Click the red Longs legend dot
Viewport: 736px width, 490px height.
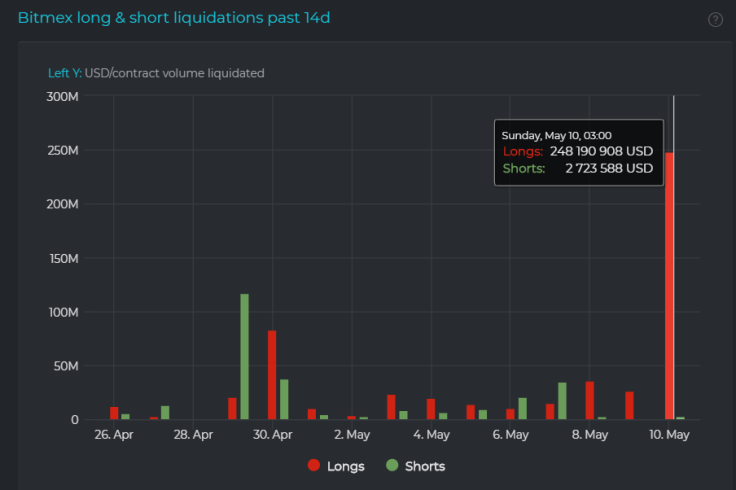click(314, 465)
